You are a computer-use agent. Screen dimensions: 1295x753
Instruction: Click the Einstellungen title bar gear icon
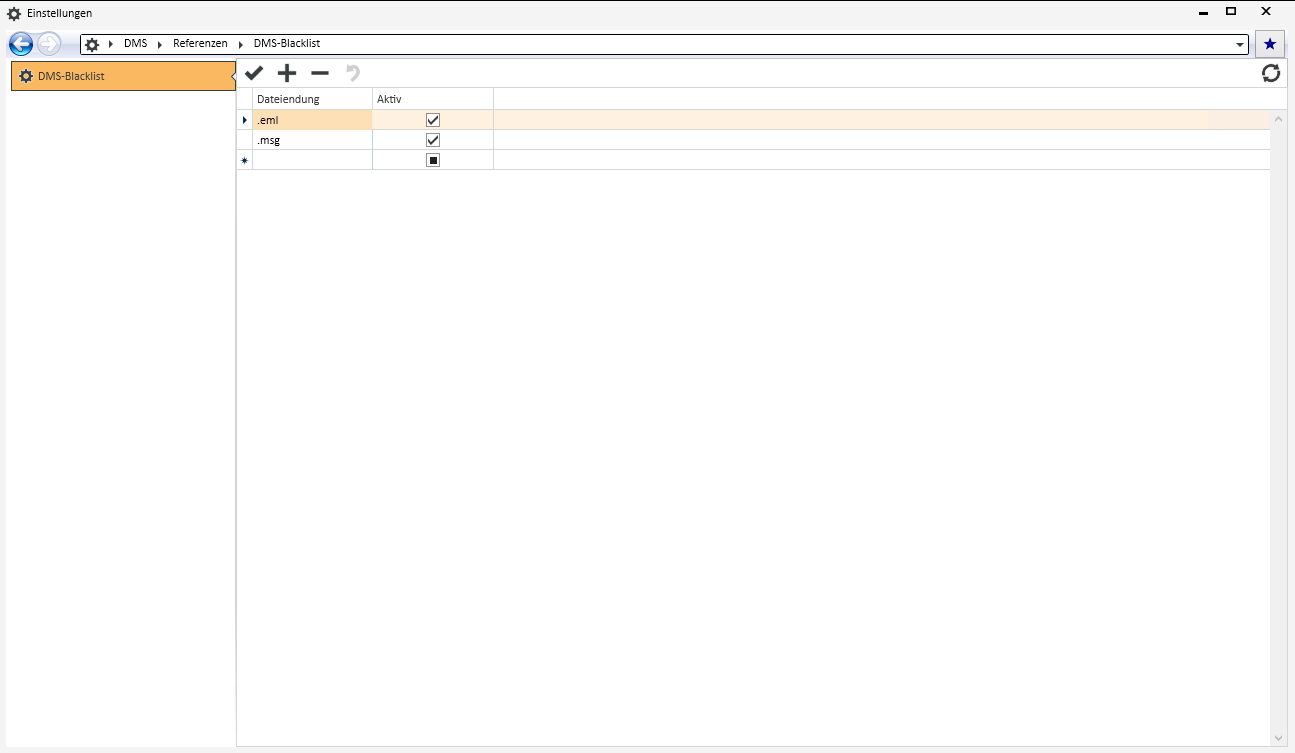click(14, 13)
